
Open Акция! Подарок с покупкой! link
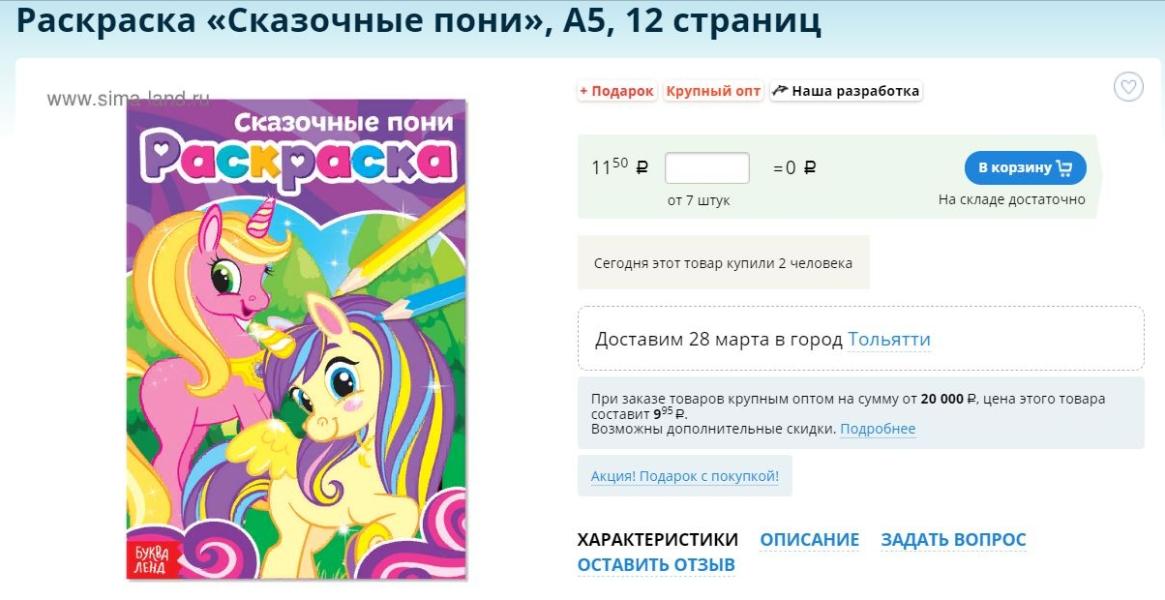685,476
